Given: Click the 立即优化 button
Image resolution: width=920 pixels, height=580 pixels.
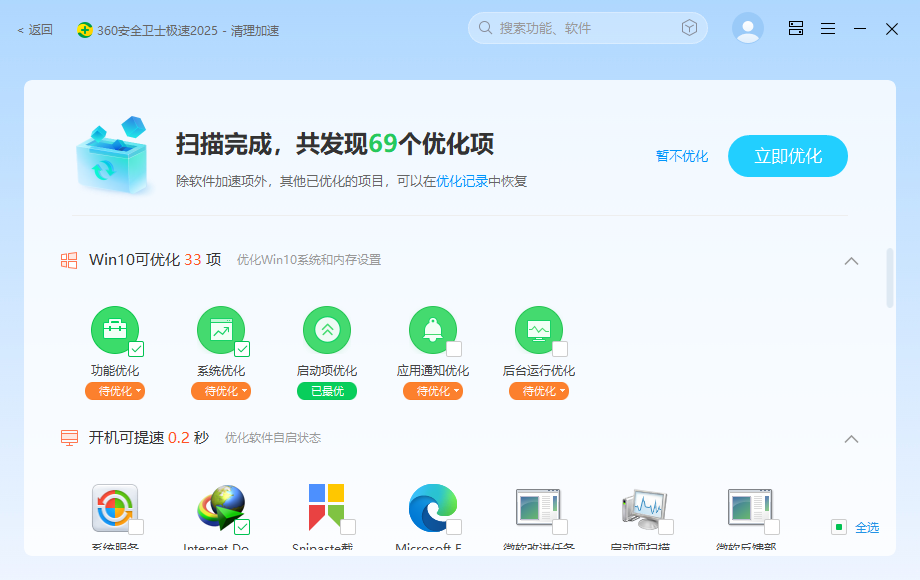Looking at the screenshot, I should [787, 156].
